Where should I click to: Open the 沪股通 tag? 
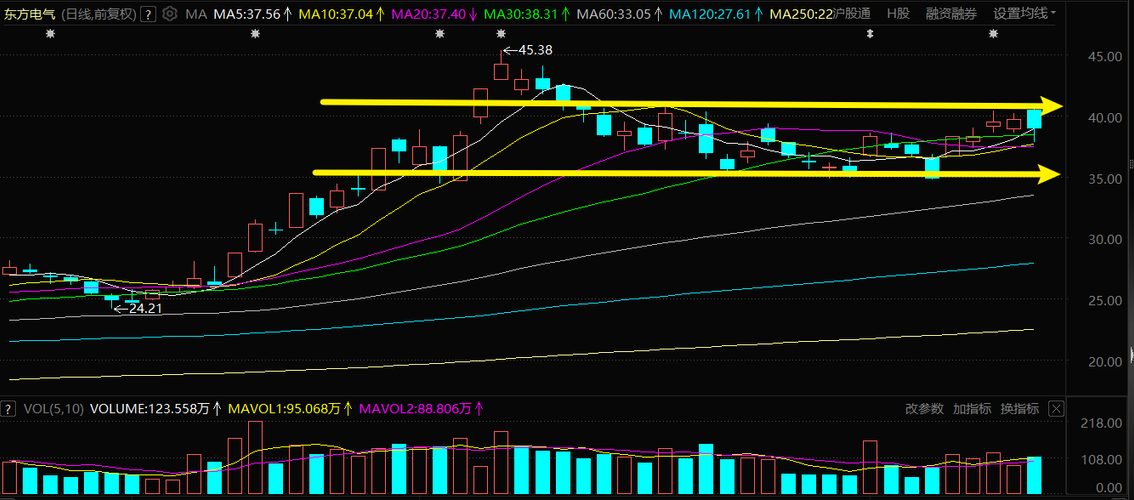[852, 14]
